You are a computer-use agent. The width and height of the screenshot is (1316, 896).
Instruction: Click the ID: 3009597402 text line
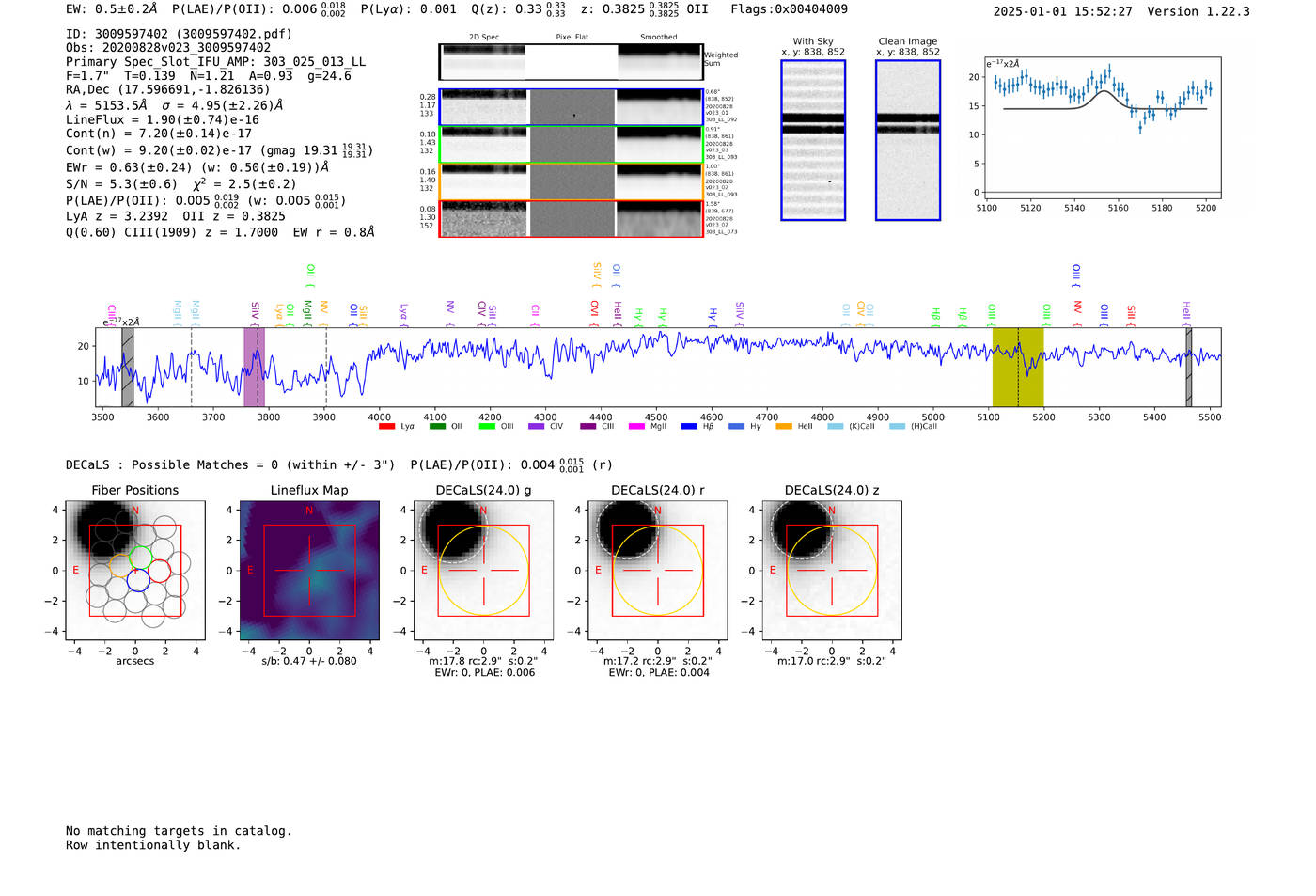179,34
